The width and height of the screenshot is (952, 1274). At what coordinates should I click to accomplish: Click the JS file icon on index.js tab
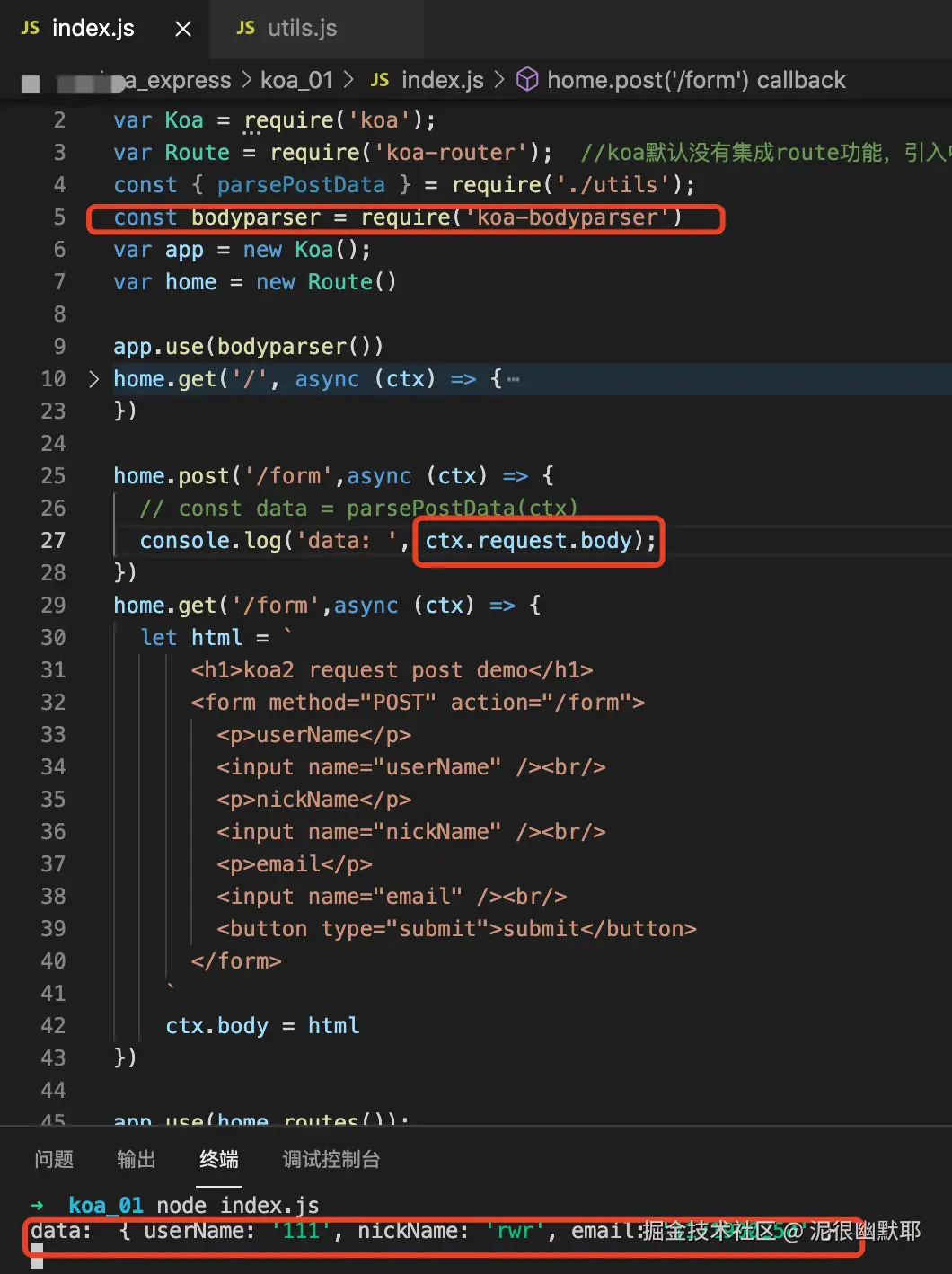[30, 28]
